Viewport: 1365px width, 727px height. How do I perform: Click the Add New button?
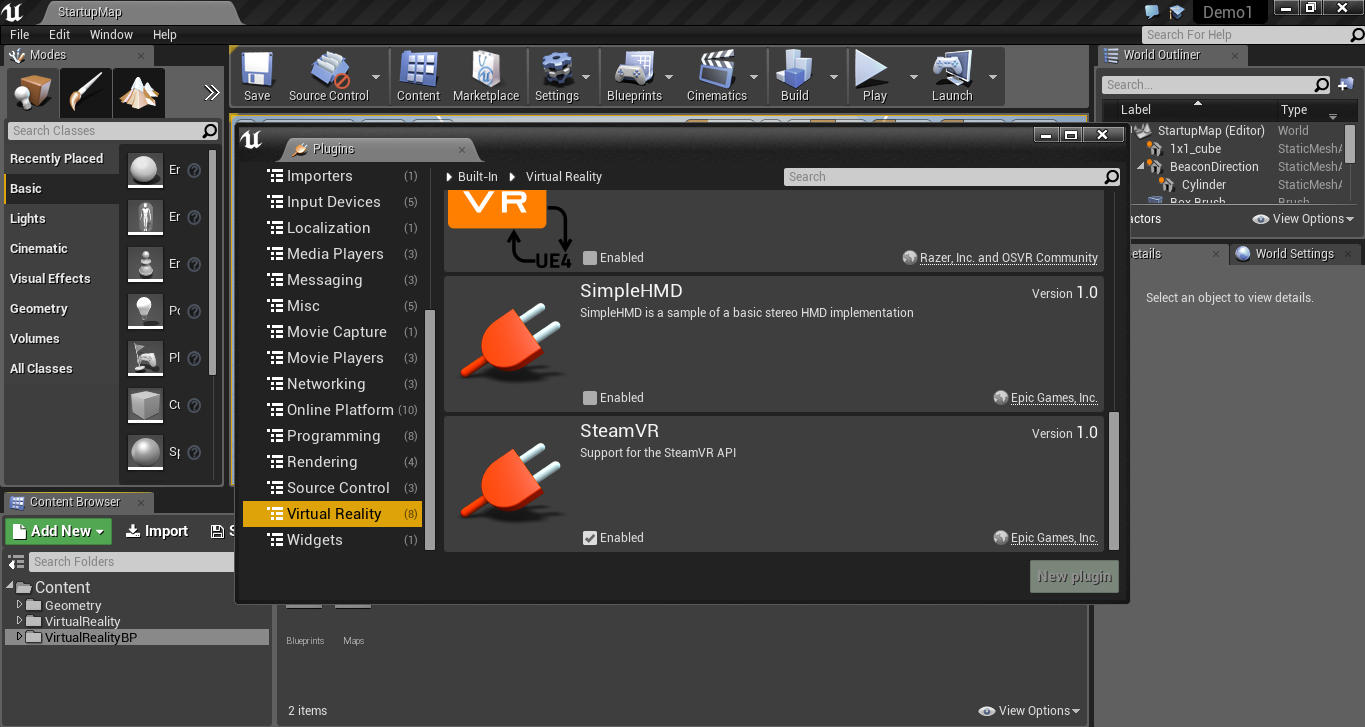[58, 531]
